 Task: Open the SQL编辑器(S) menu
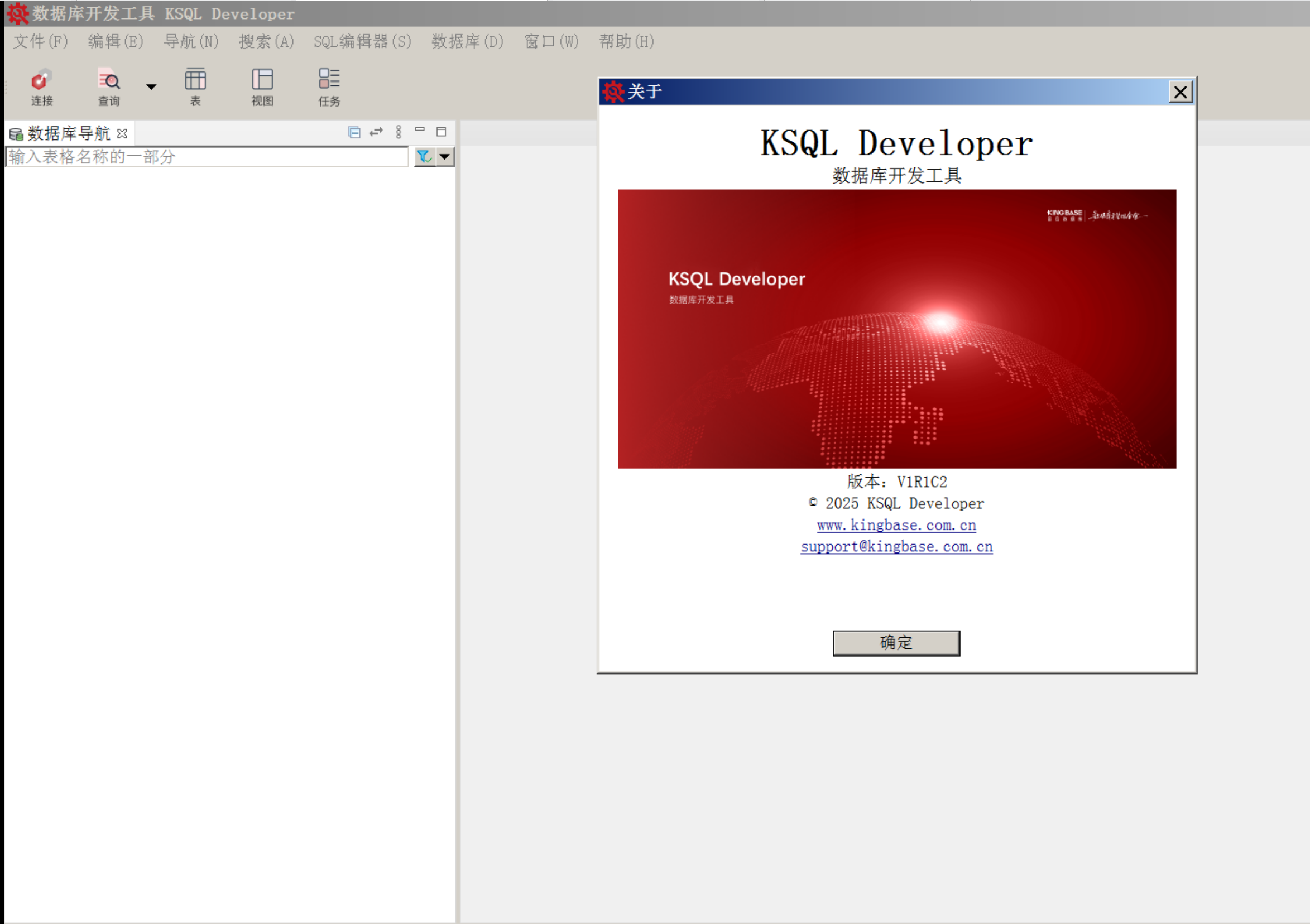[362, 42]
